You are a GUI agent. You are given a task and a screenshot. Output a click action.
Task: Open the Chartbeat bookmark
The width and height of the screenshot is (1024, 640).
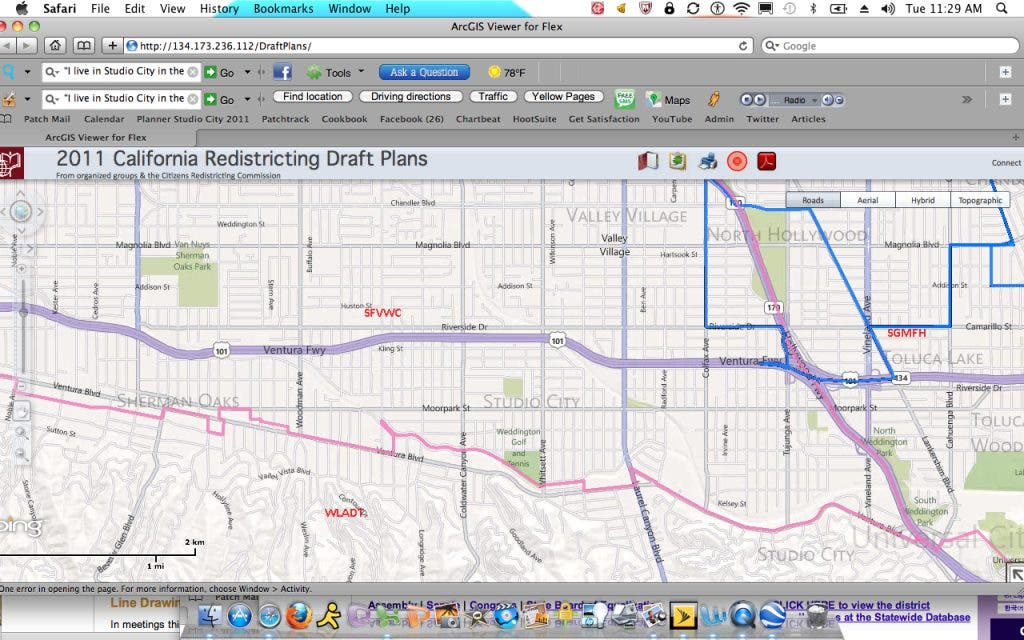click(x=478, y=119)
